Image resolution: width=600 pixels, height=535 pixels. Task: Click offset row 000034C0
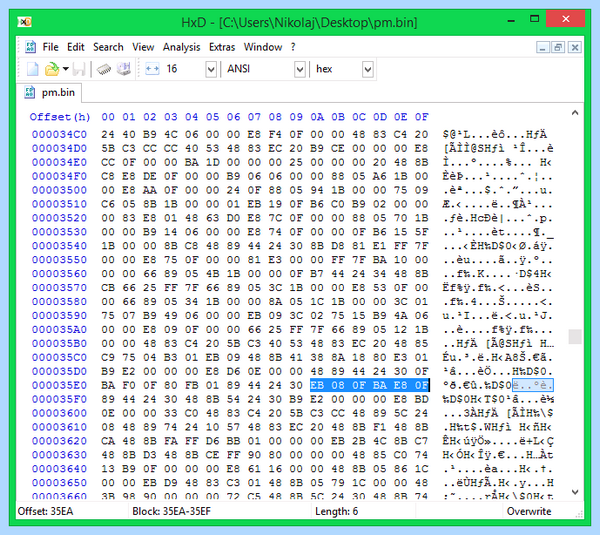click(x=59, y=134)
